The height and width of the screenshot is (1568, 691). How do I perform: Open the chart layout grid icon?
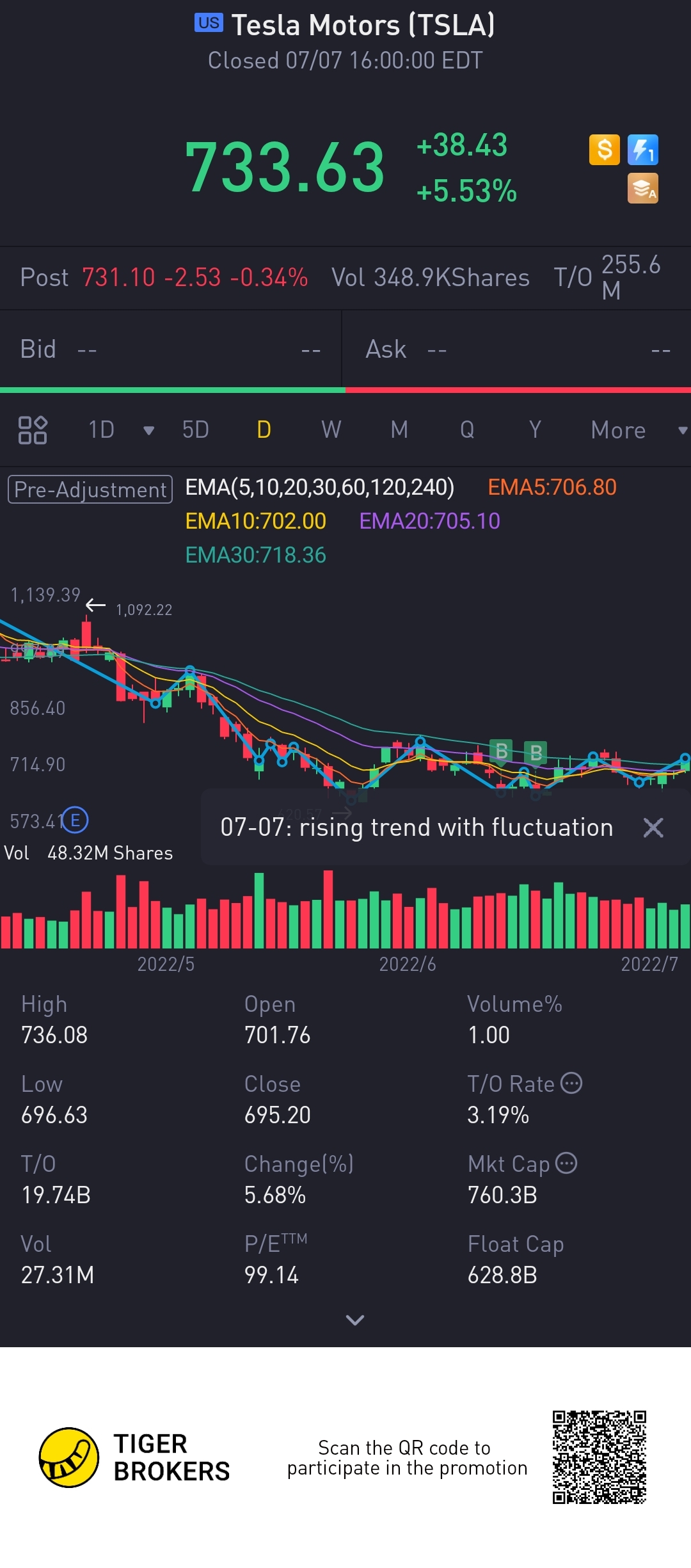33,430
